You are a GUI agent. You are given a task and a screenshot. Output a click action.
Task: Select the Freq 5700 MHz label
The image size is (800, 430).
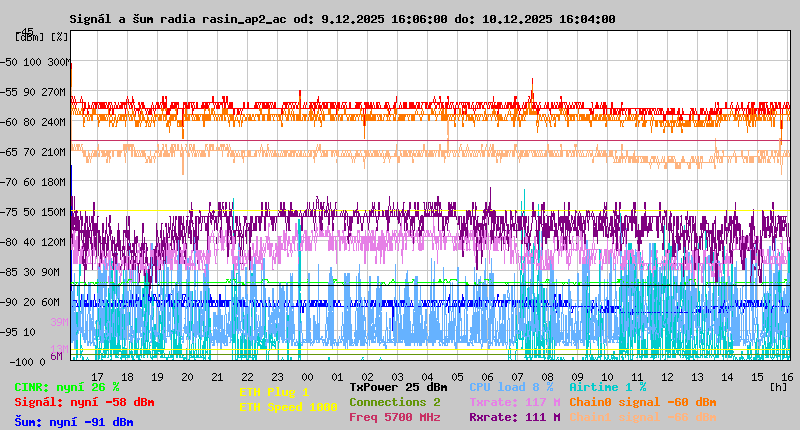pyautogui.click(x=395, y=417)
